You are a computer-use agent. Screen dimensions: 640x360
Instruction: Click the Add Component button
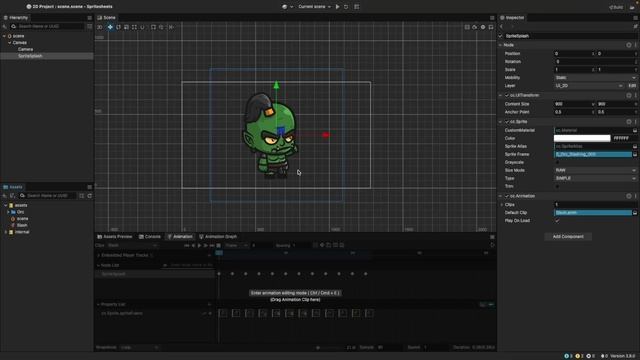pyautogui.click(x=568, y=237)
